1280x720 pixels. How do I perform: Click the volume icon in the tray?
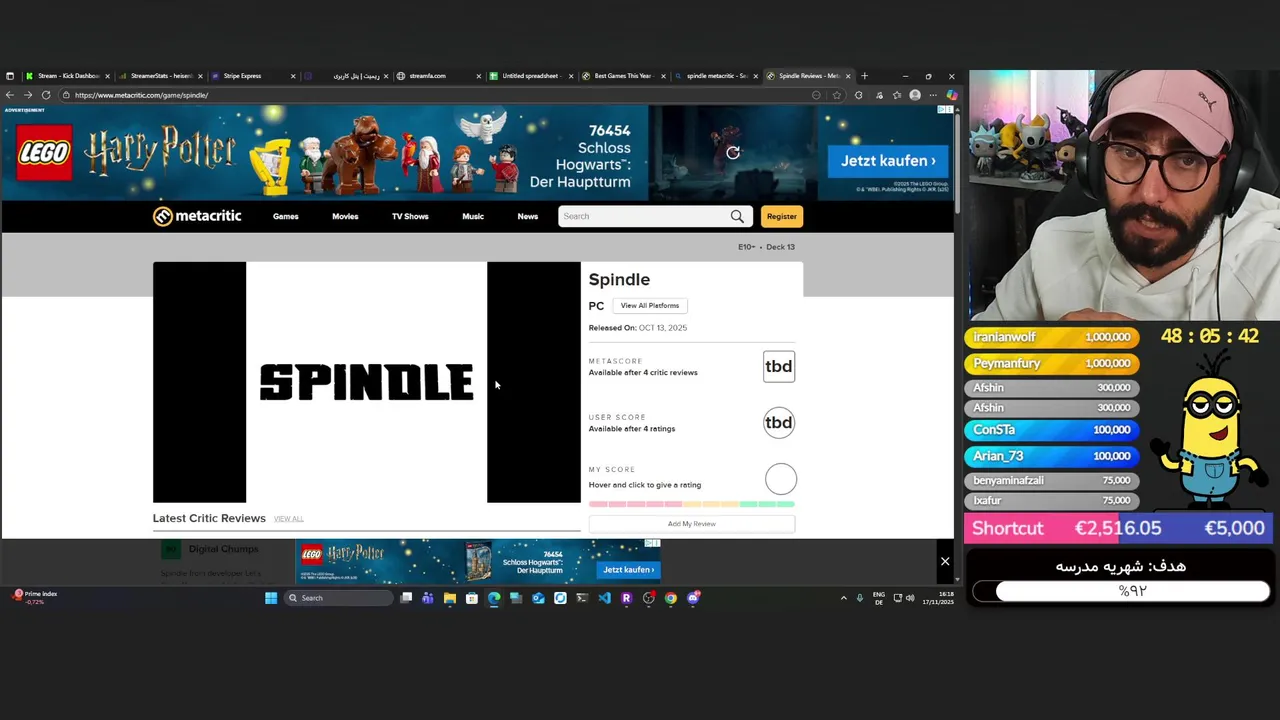[x=910, y=598]
